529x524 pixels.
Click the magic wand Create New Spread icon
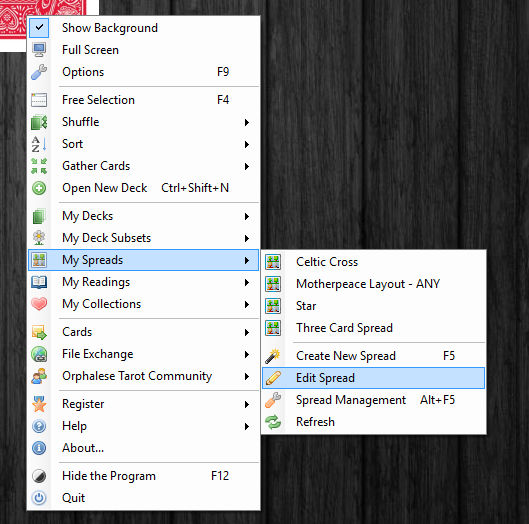point(273,356)
